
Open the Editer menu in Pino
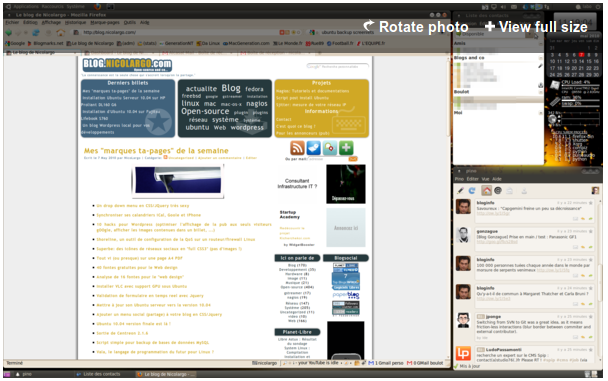pyautogui.click(x=472, y=179)
